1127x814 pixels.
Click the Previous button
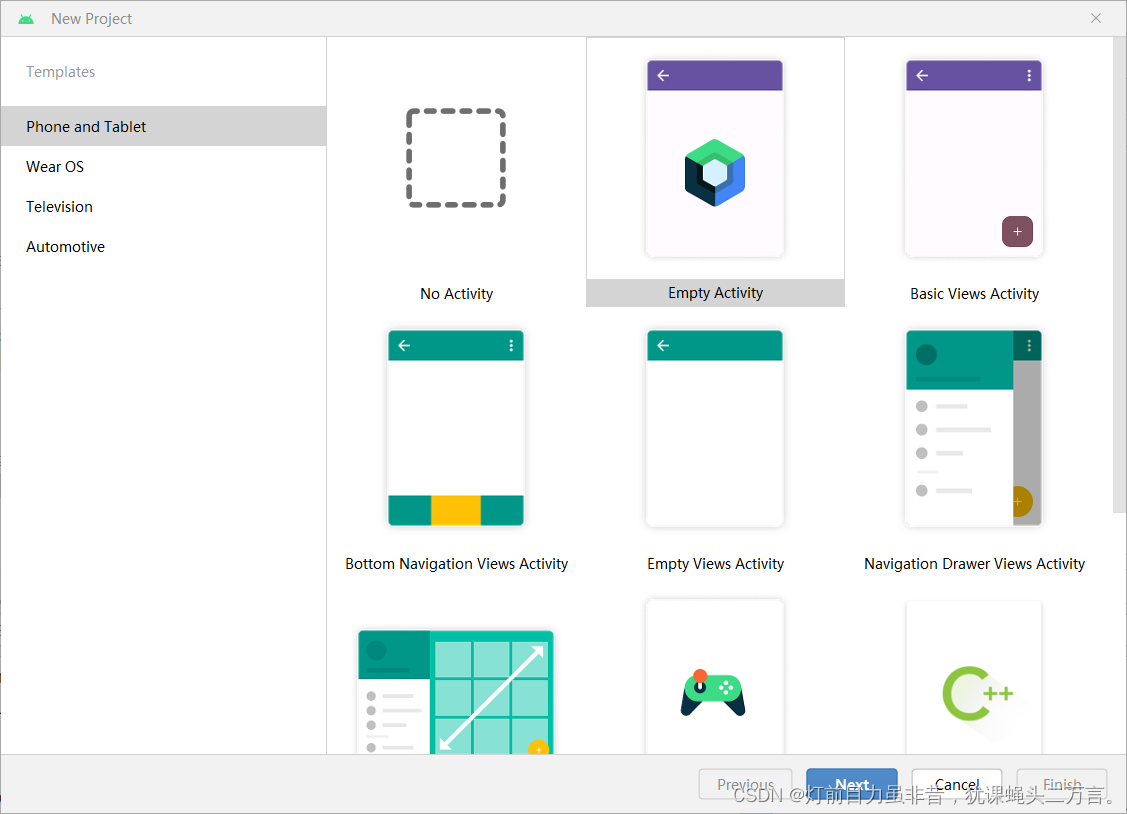(745, 785)
